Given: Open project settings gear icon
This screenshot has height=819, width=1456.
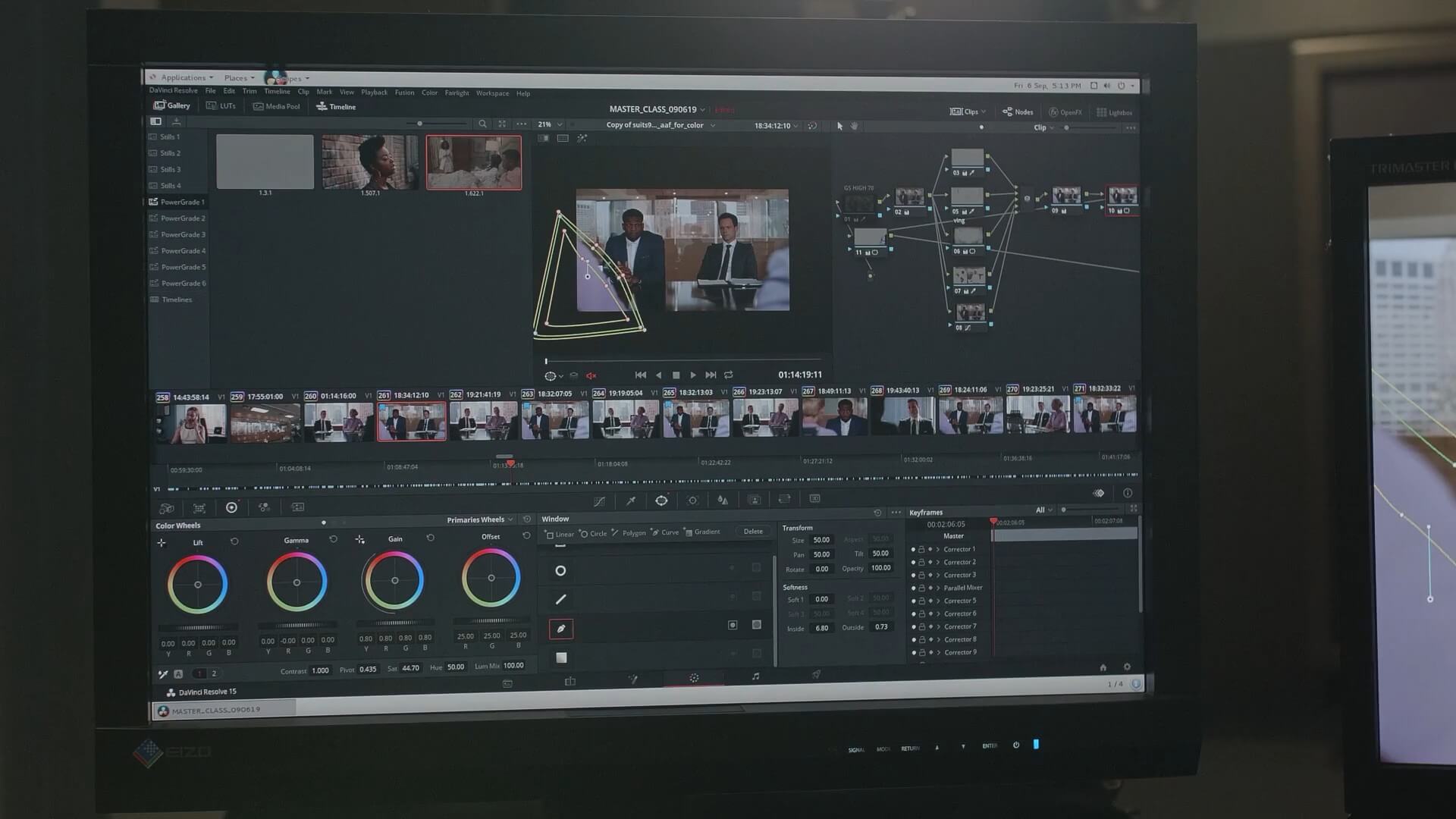Looking at the screenshot, I should pos(1127,667).
